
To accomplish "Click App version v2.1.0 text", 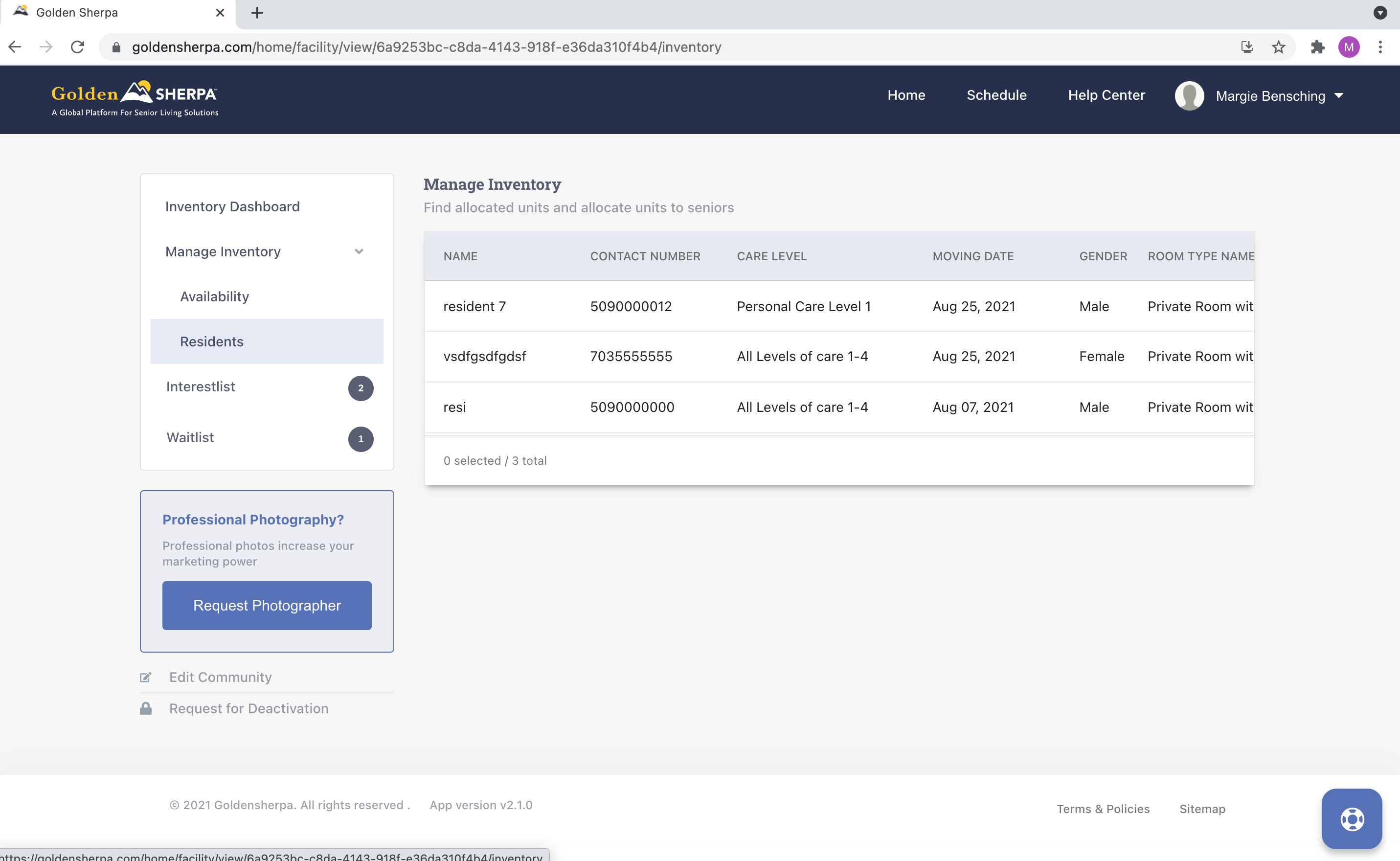I will coord(481,805).
